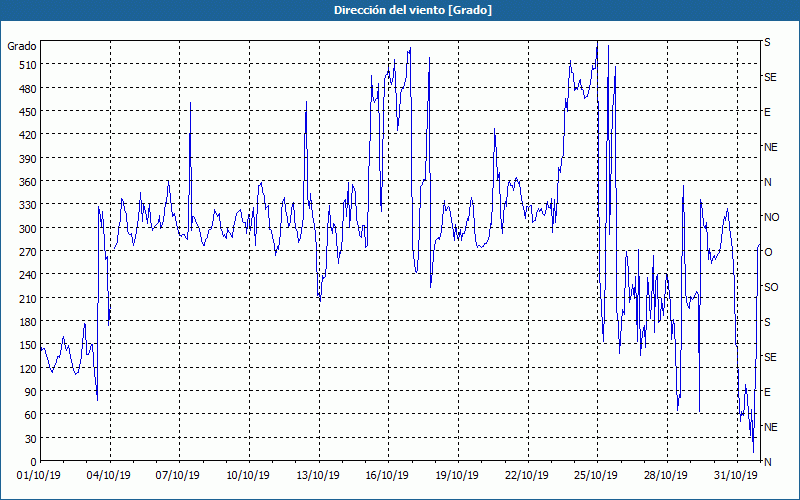Click the 150 label on the left axis
Viewport: 800px width, 500px height.
(x=27, y=345)
